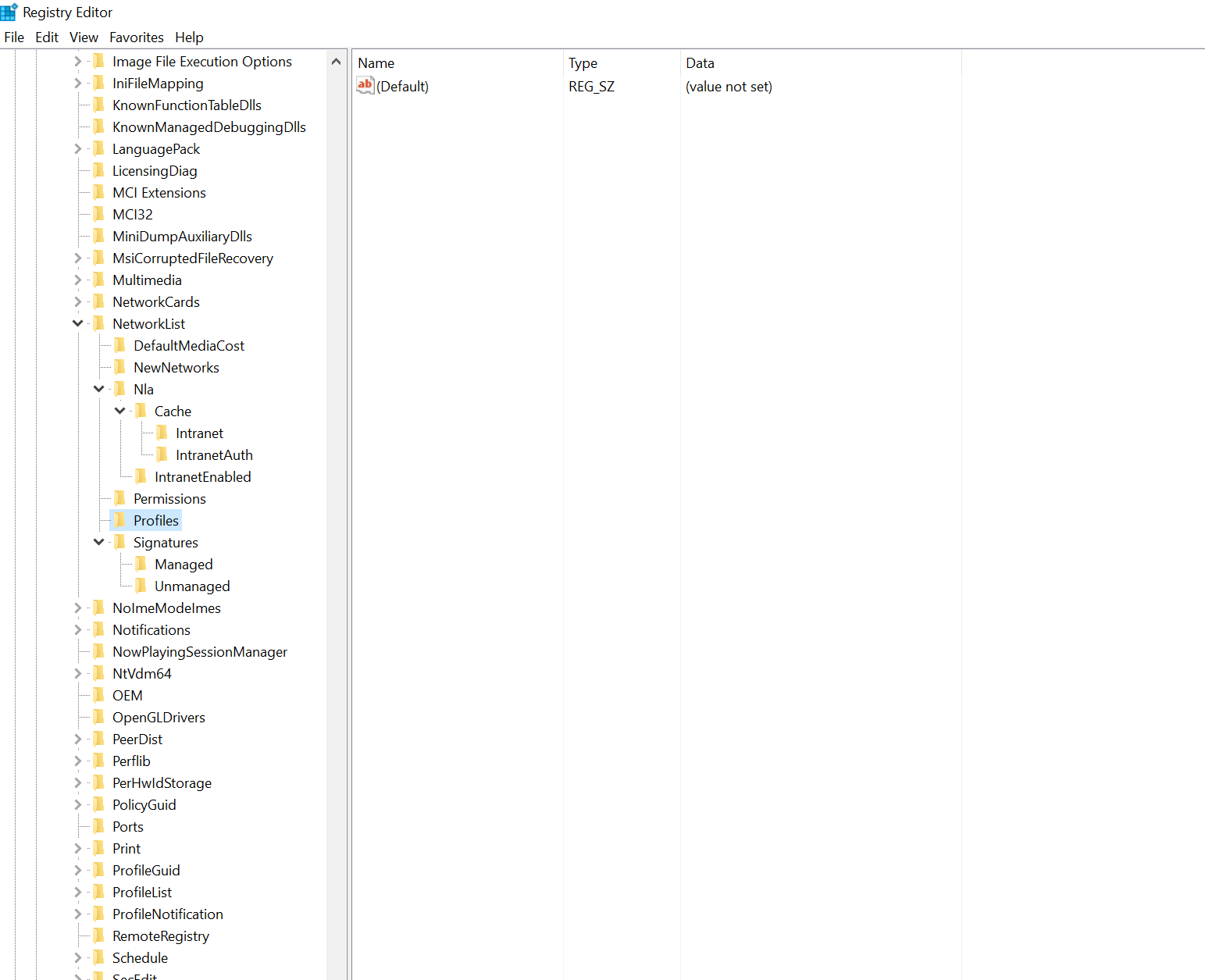This screenshot has height=980, width=1205.
Task: Sort values by the Type column header
Action: [622, 62]
